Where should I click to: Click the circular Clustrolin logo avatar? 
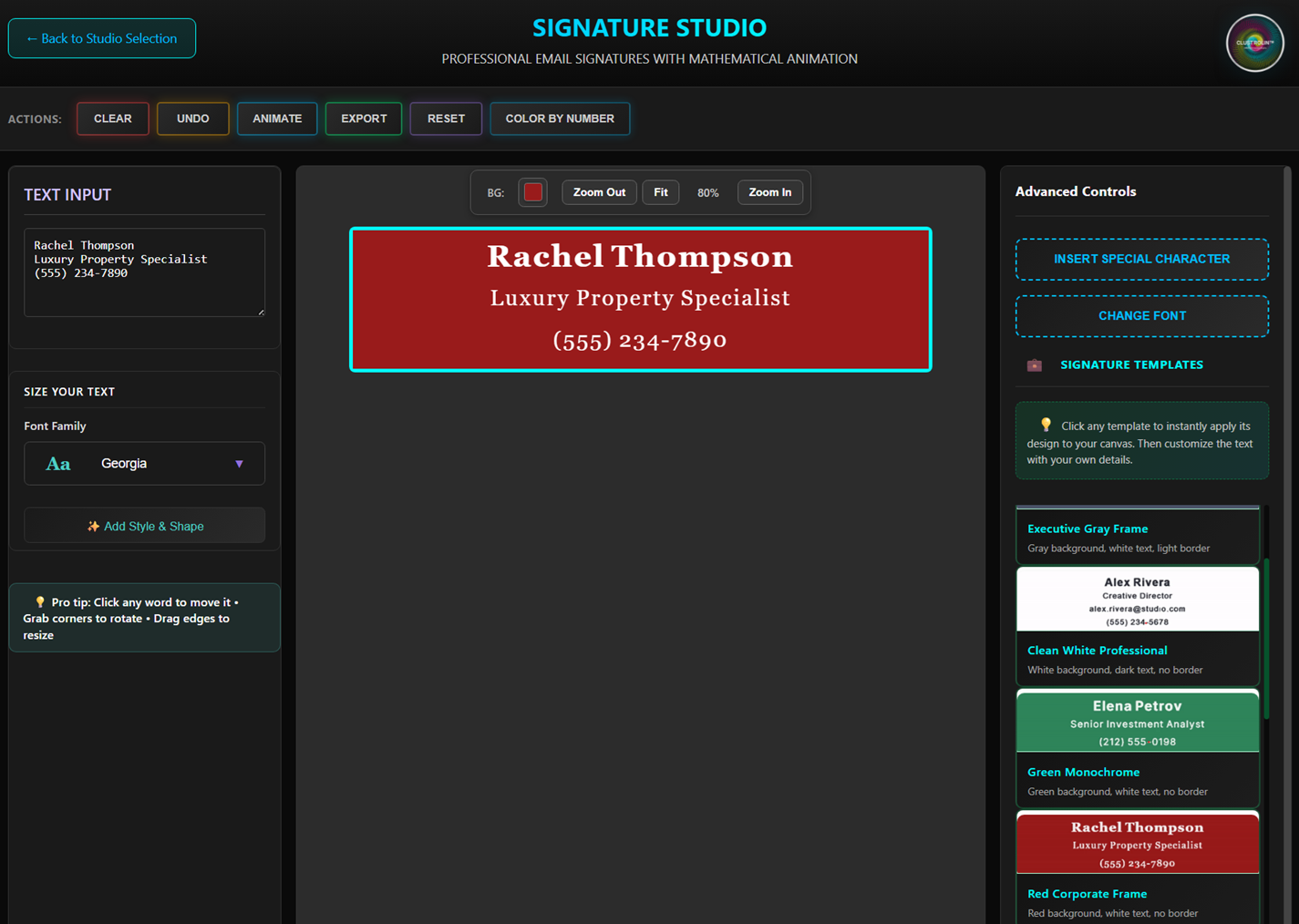pos(1254,43)
